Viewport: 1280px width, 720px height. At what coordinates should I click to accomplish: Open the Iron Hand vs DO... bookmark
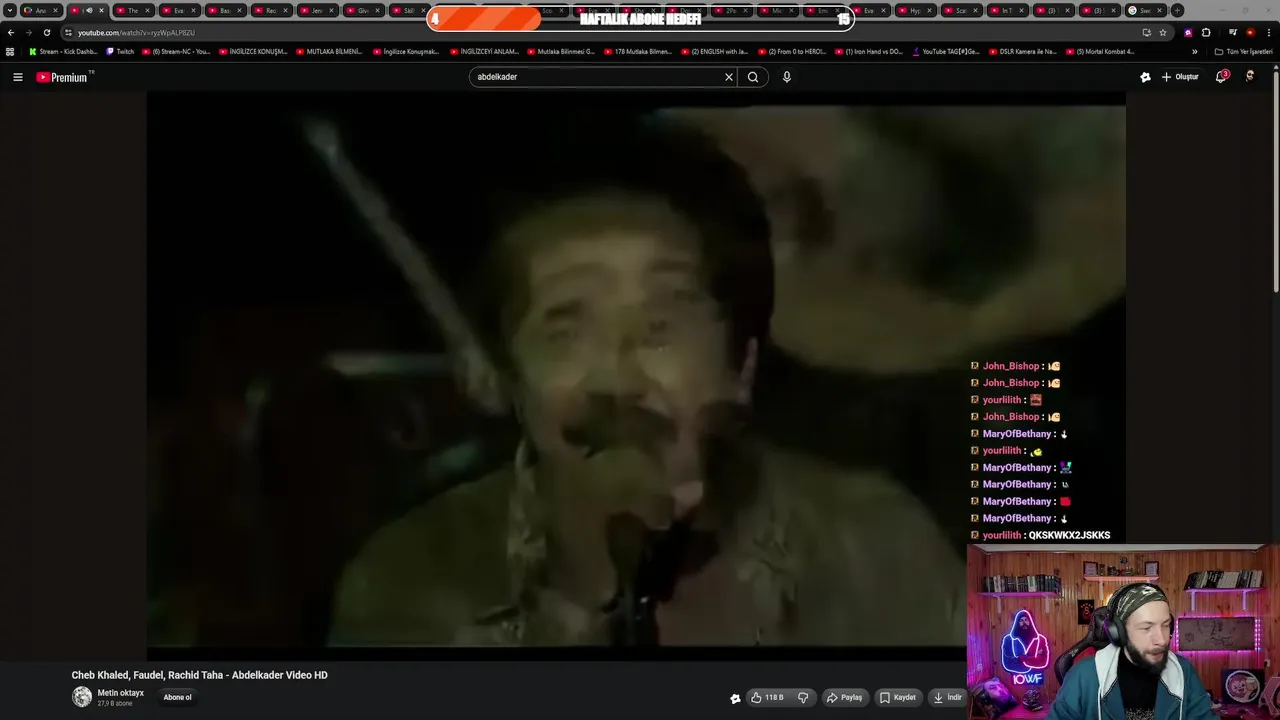pos(868,51)
